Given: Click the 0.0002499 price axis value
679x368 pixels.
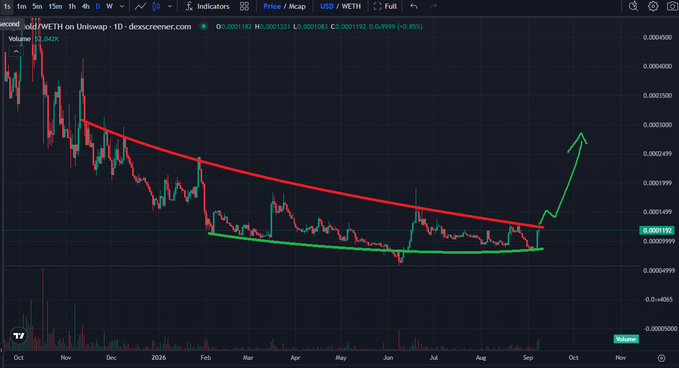Looking at the screenshot, I should (657, 154).
